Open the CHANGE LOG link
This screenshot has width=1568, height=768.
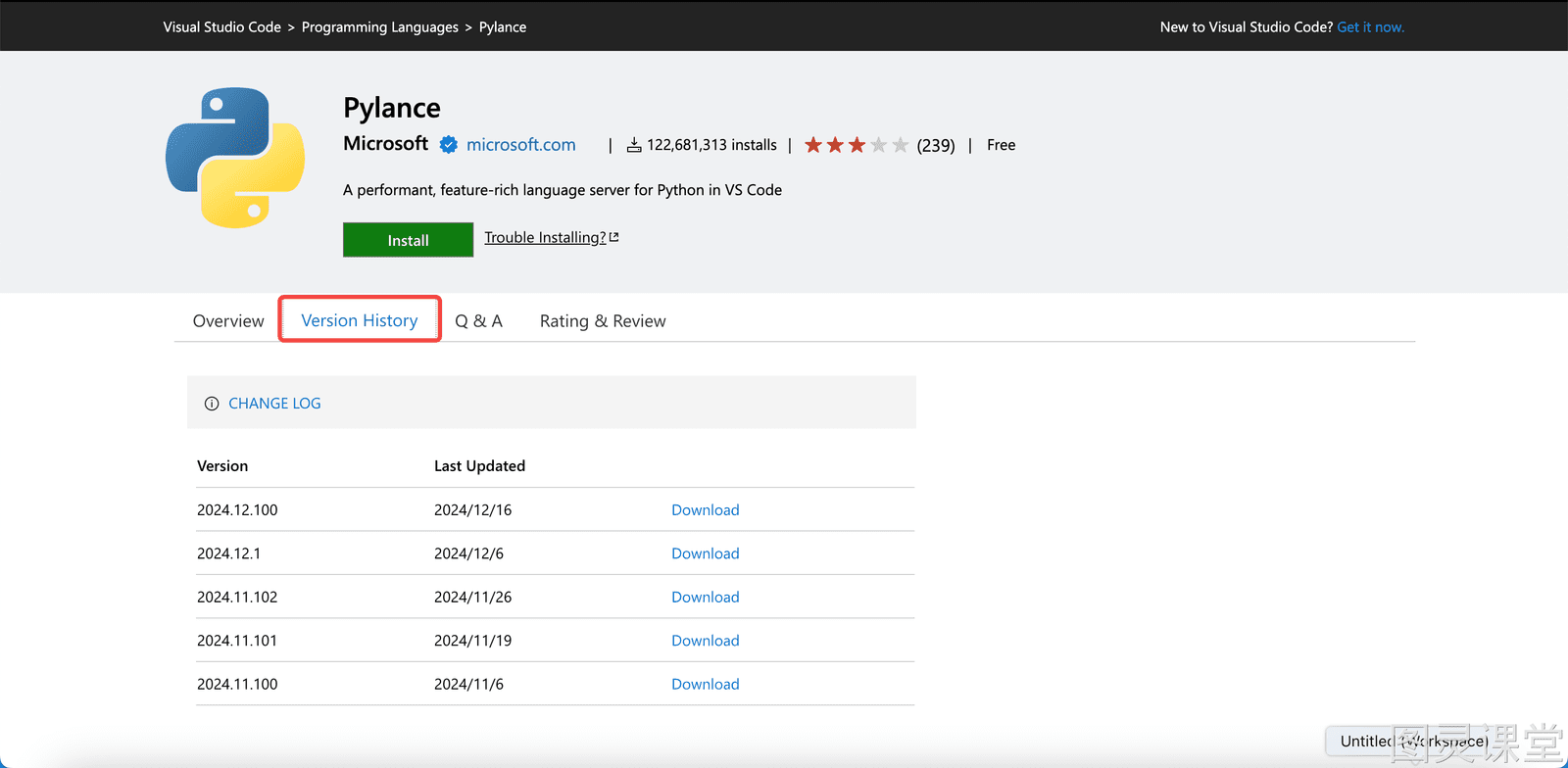coord(274,404)
